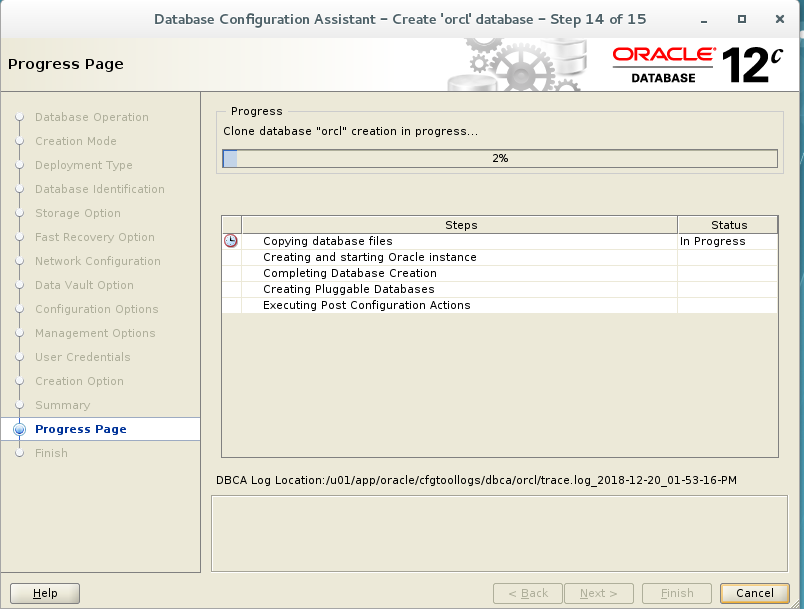The width and height of the screenshot is (804, 609).
Task: Select the Copying database files row
Action: tap(500, 241)
